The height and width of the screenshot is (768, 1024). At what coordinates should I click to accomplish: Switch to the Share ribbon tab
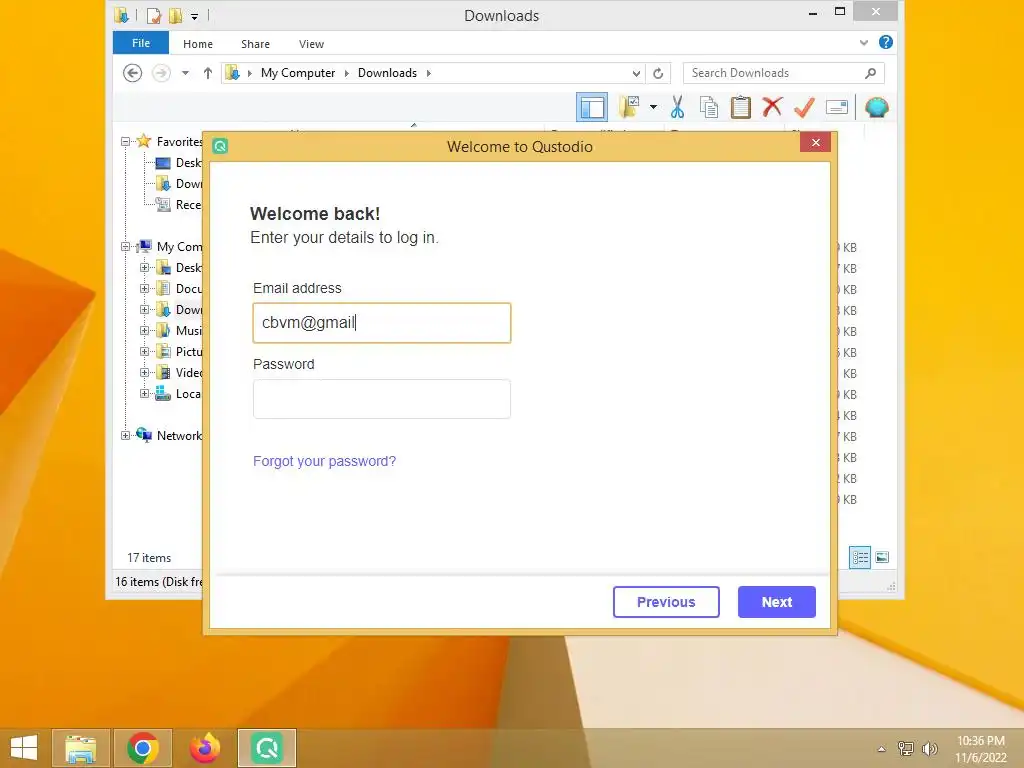[255, 44]
